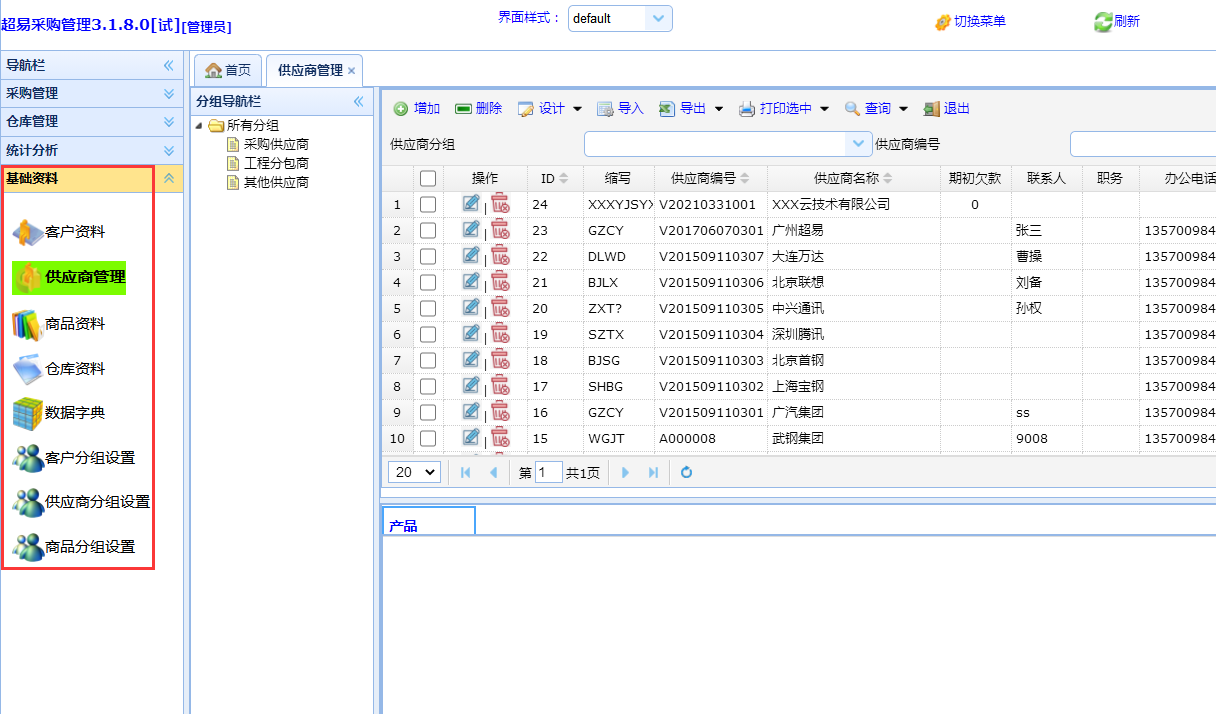Select 工程分包商 in the group tree
1216x714 pixels.
276,163
